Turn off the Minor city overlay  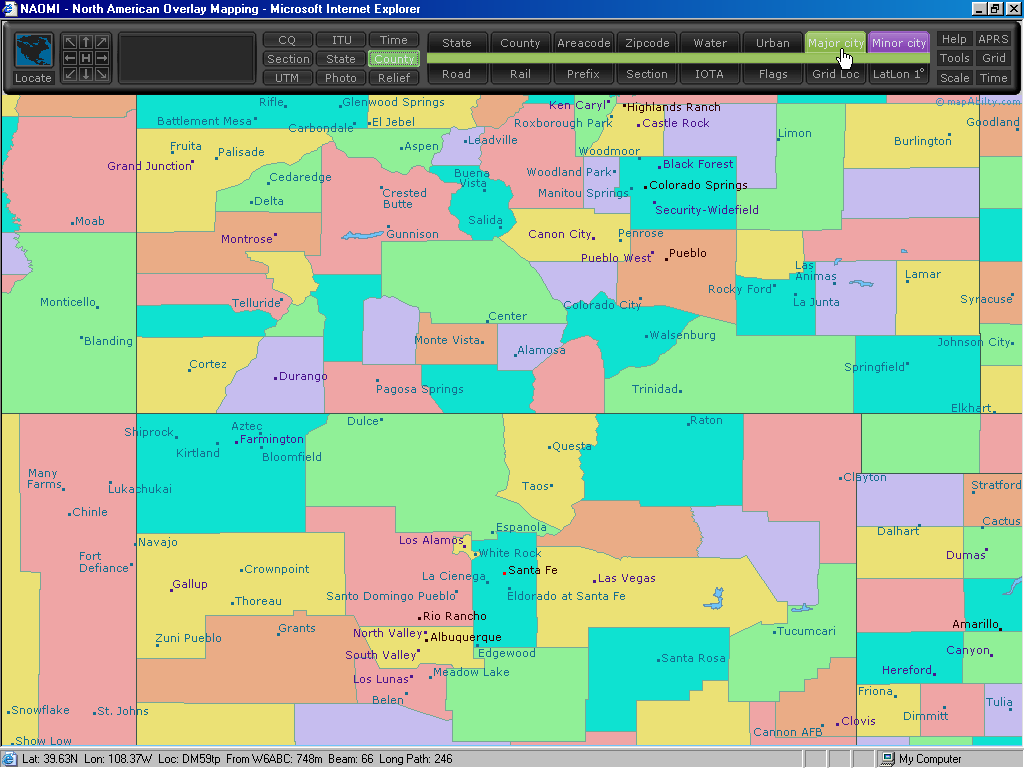(899, 43)
